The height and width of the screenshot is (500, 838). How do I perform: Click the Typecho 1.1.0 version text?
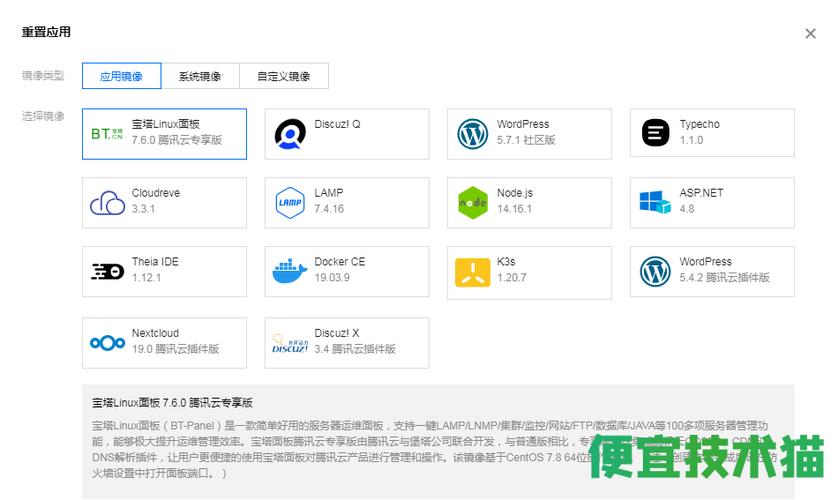point(691,140)
